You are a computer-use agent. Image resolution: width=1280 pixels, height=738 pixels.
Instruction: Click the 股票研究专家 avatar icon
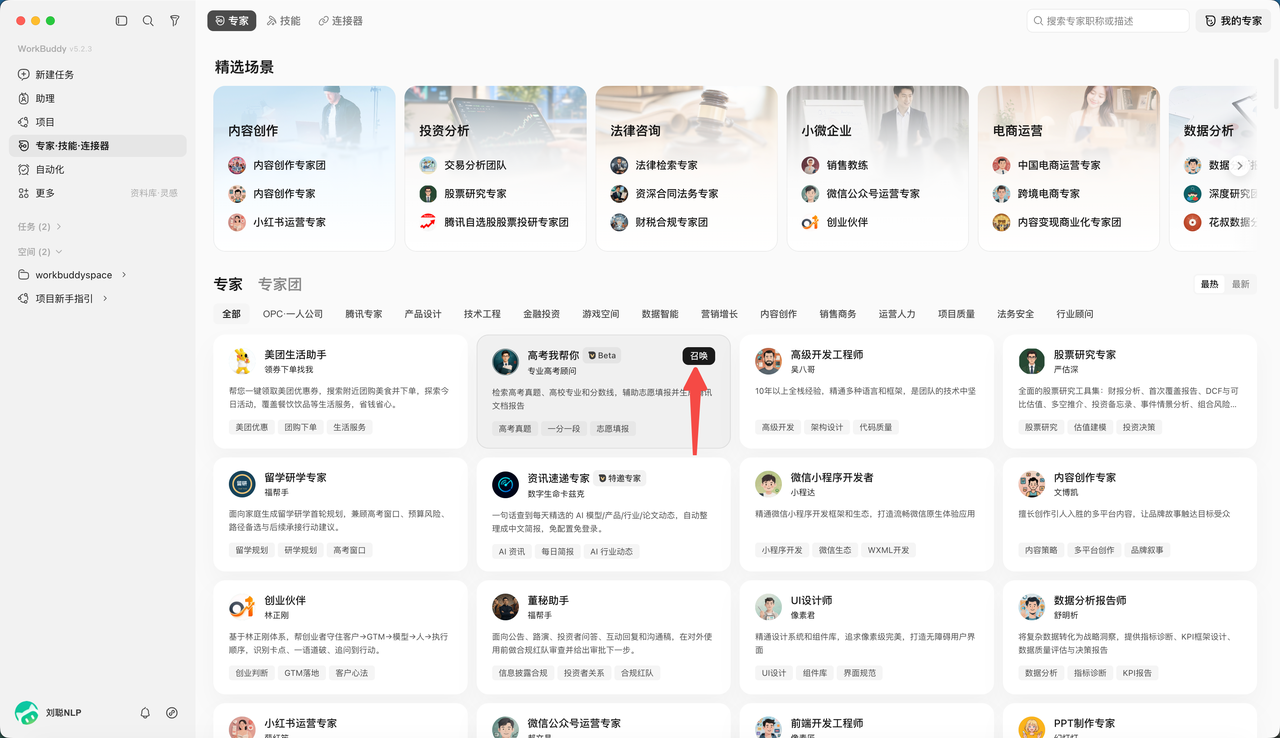tap(1032, 361)
